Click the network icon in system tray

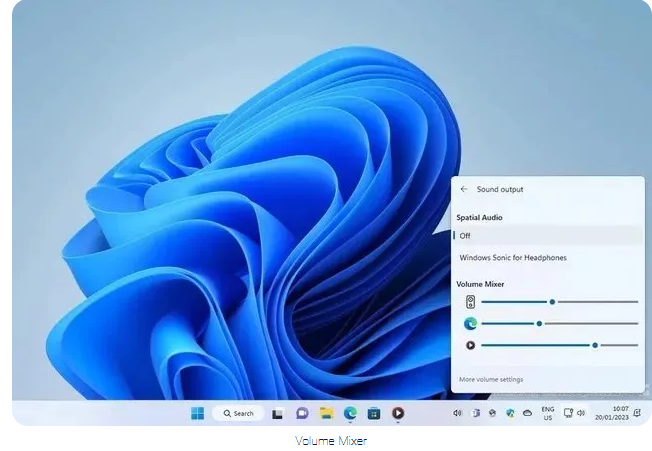568,413
